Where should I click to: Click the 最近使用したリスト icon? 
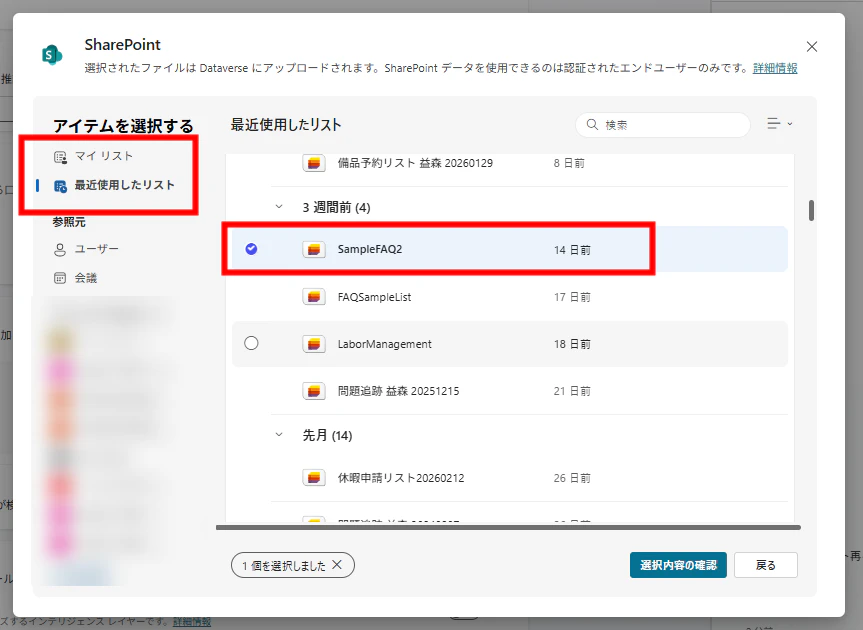pyautogui.click(x=60, y=186)
